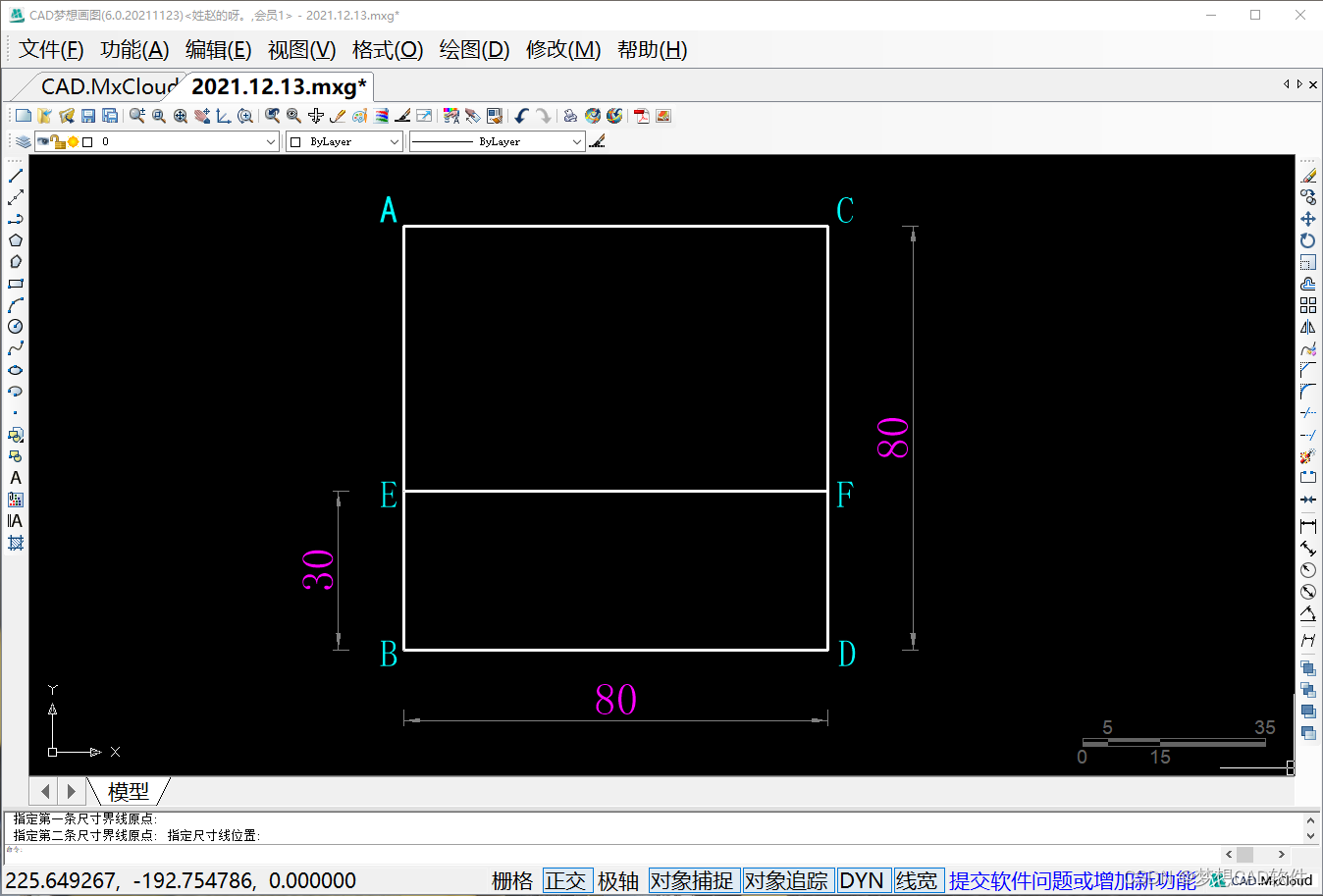Image resolution: width=1323 pixels, height=896 pixels.
Task: Click the 提交软件问题或增加新功能 link
Action: [1073, 880]
